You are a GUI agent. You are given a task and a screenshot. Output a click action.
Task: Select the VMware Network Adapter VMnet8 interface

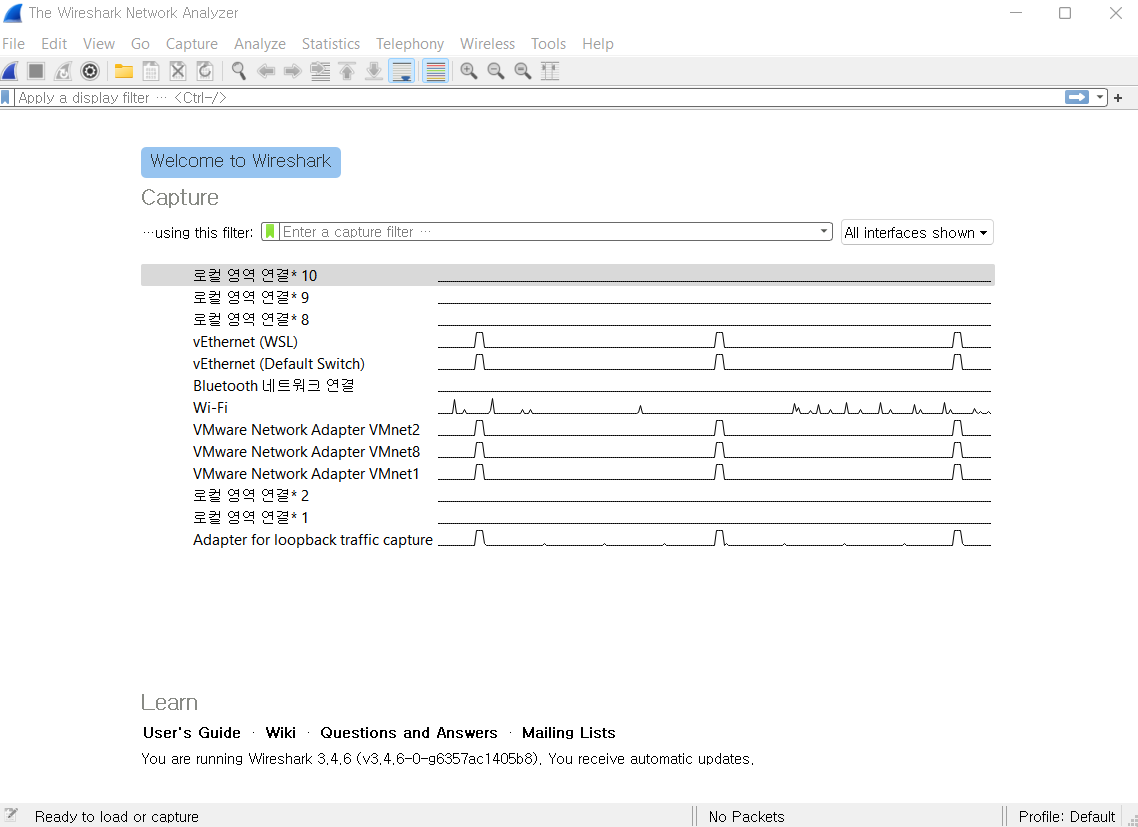click(568, 452)
